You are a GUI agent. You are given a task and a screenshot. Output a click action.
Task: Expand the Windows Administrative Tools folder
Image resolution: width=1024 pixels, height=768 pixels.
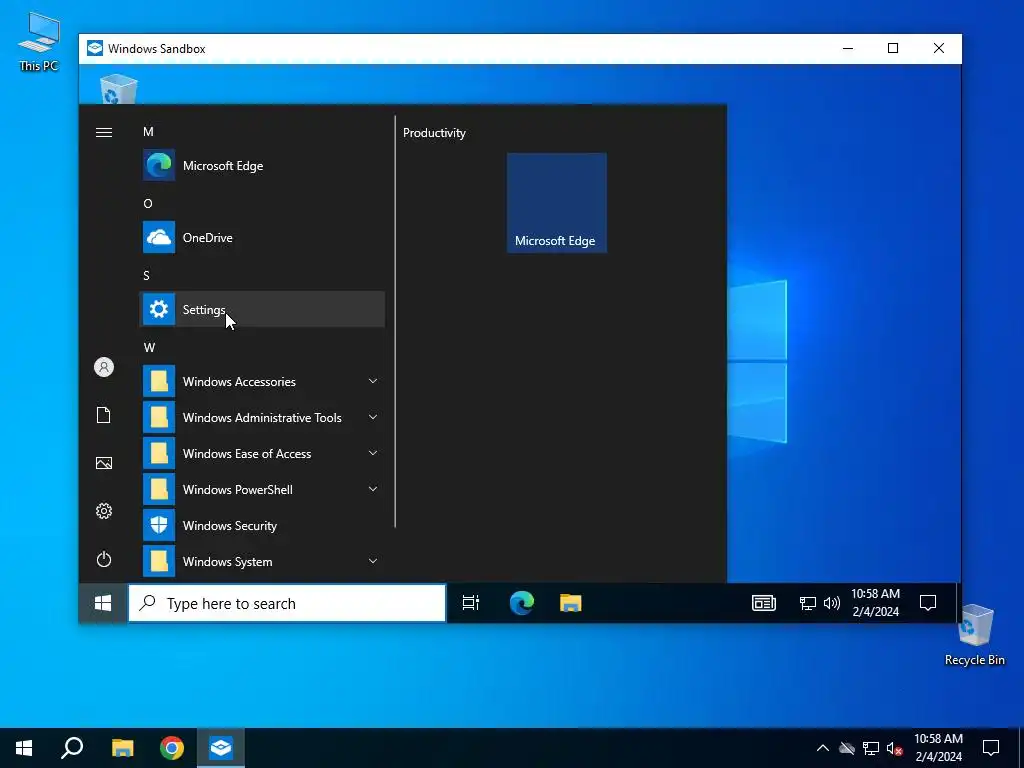(261, 417)
